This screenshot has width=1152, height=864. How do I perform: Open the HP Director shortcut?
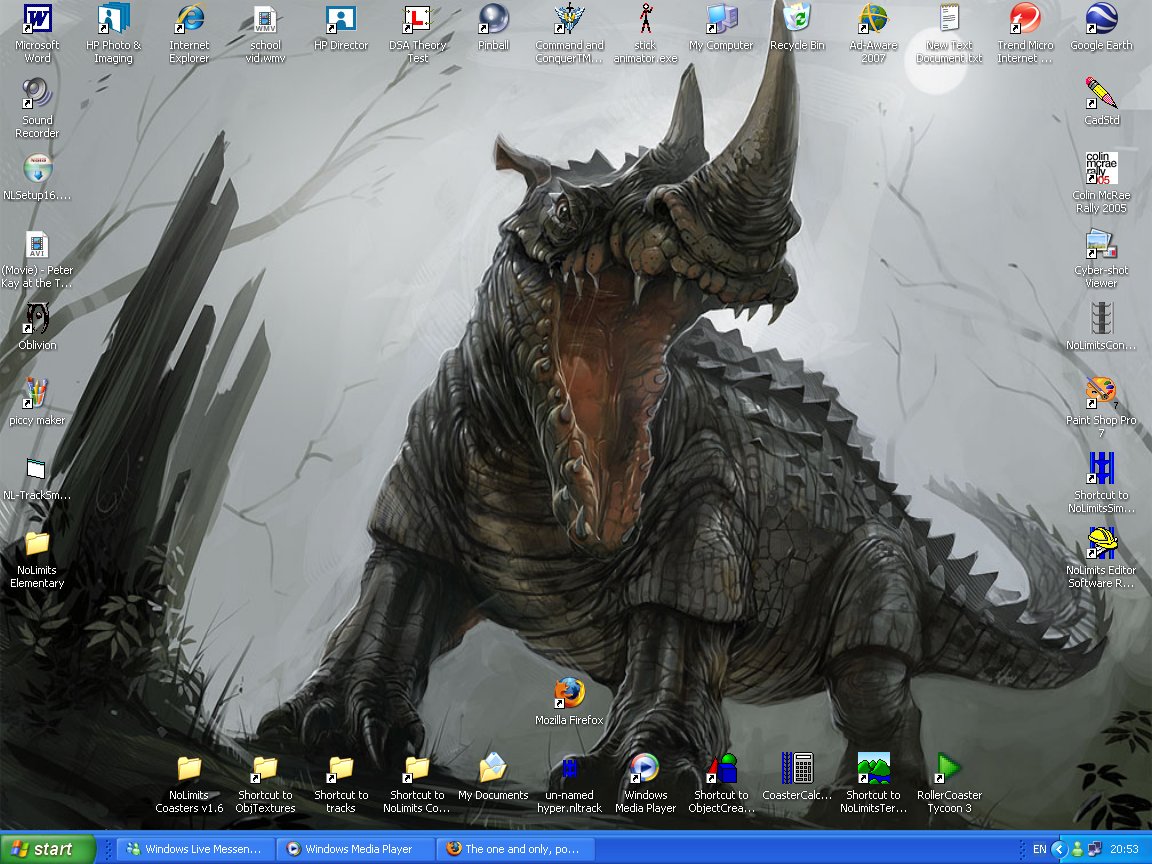(341, 20)
